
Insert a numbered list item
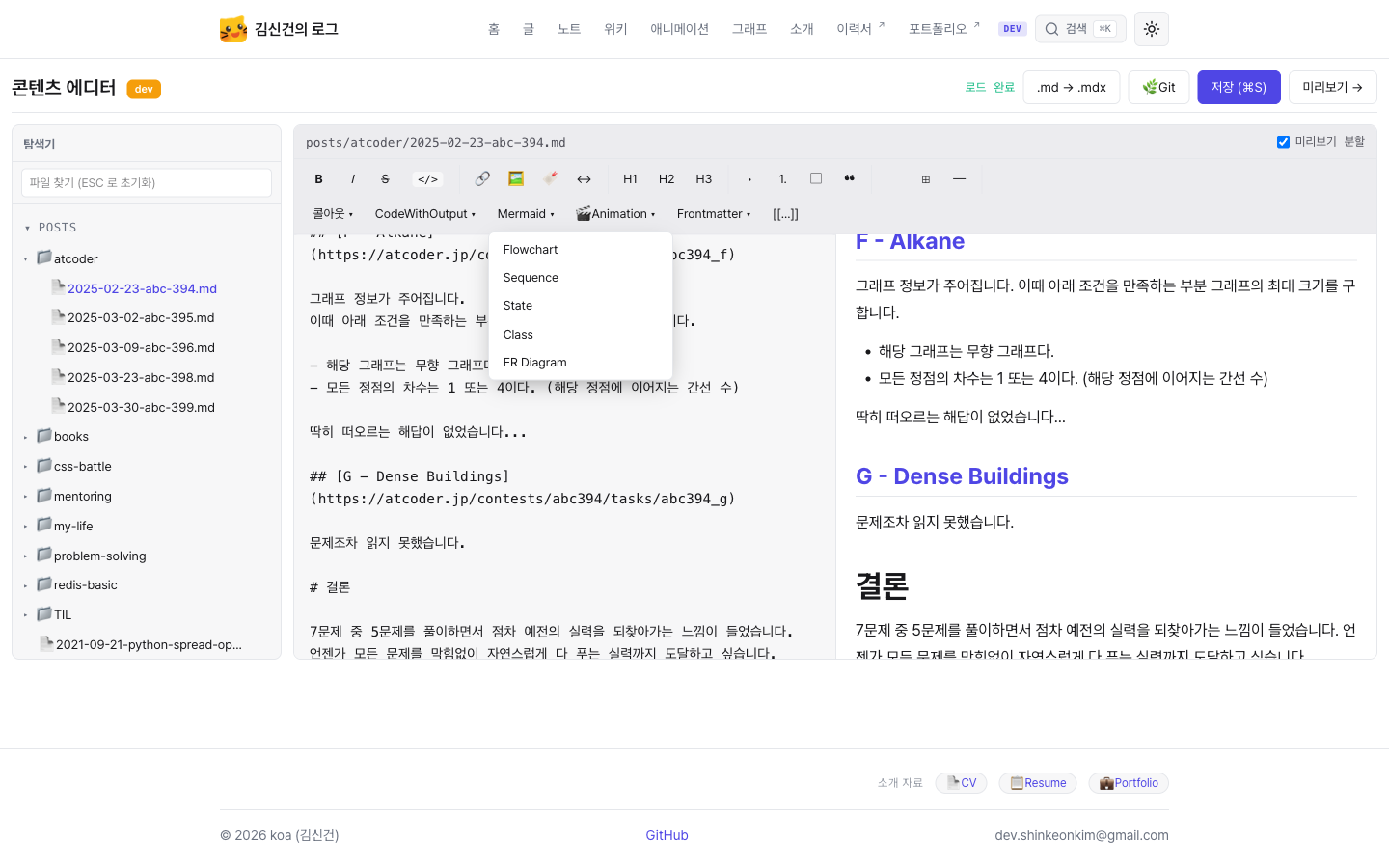[x=782, y=179]
